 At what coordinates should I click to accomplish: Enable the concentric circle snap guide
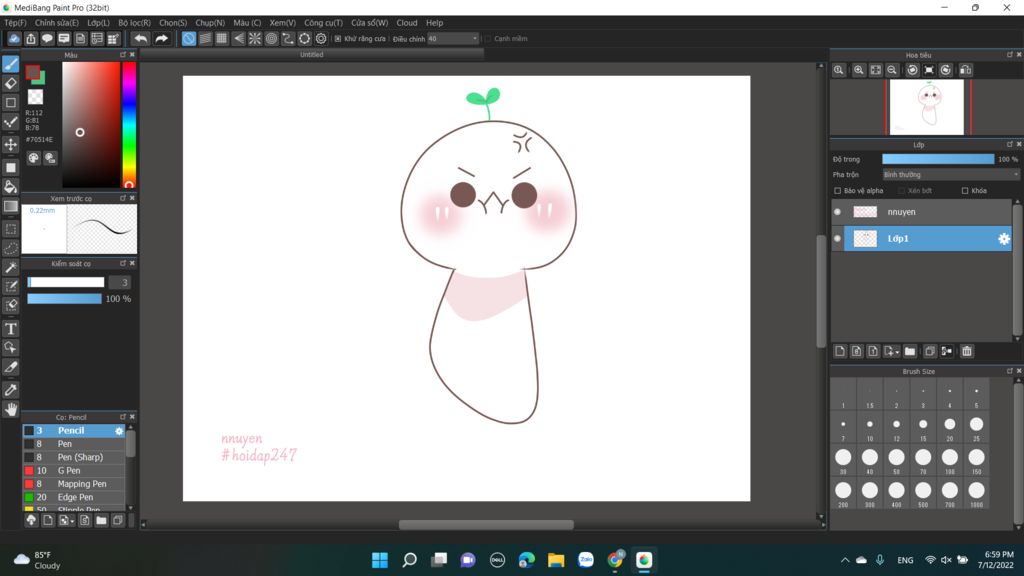[x=271, y=39]
